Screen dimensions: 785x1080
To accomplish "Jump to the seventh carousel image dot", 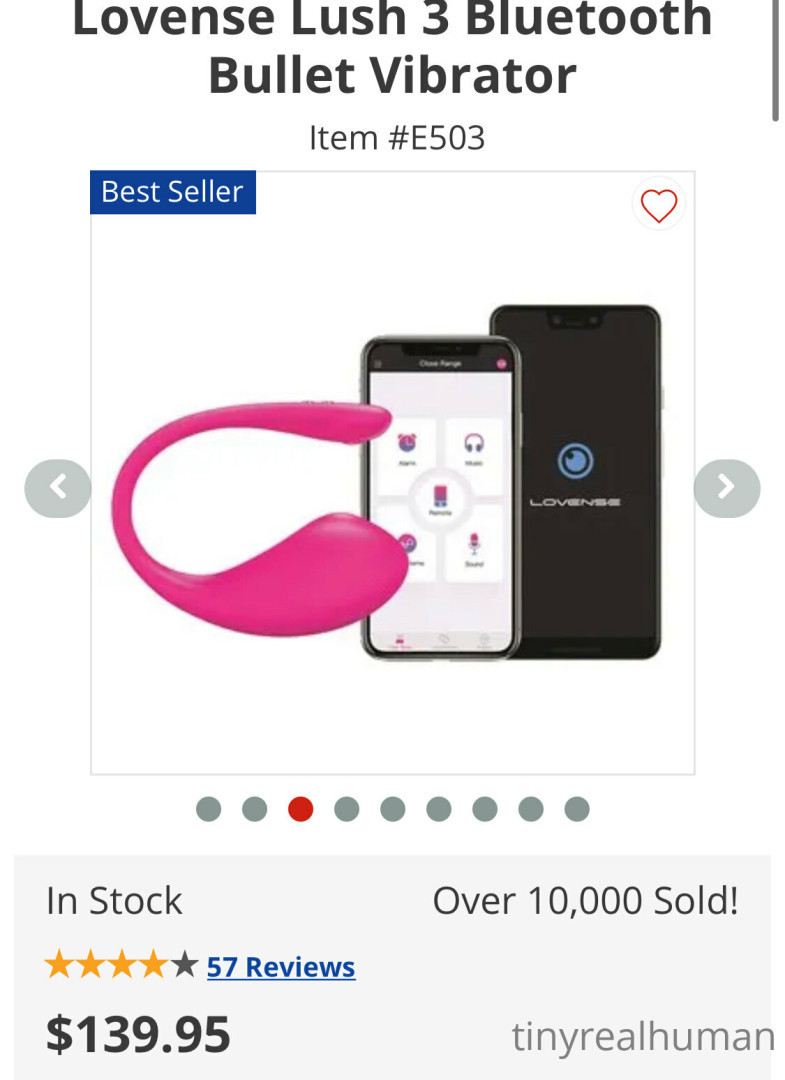I will (x=485, y=809).
